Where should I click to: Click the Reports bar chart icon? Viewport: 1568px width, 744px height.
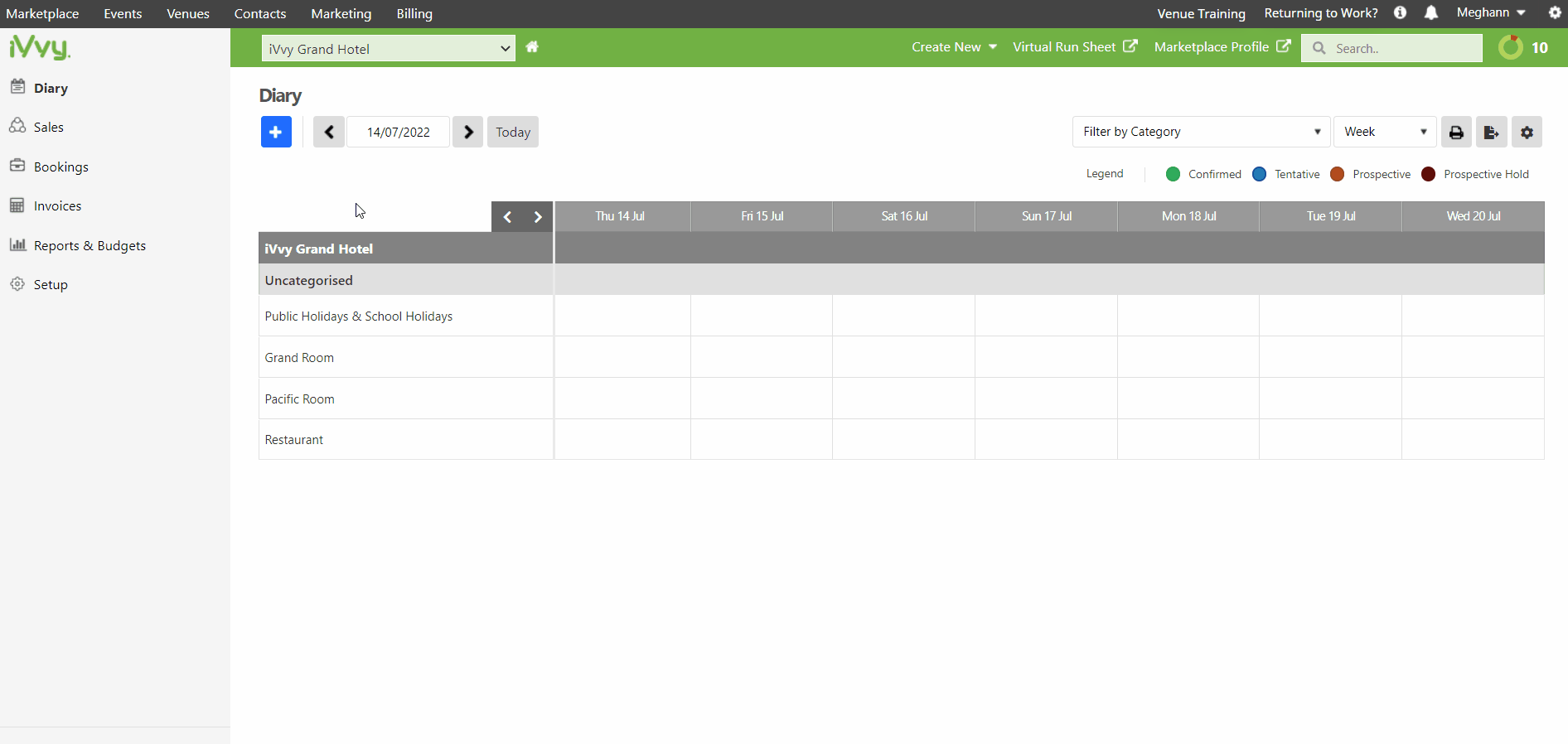[17, 244]
